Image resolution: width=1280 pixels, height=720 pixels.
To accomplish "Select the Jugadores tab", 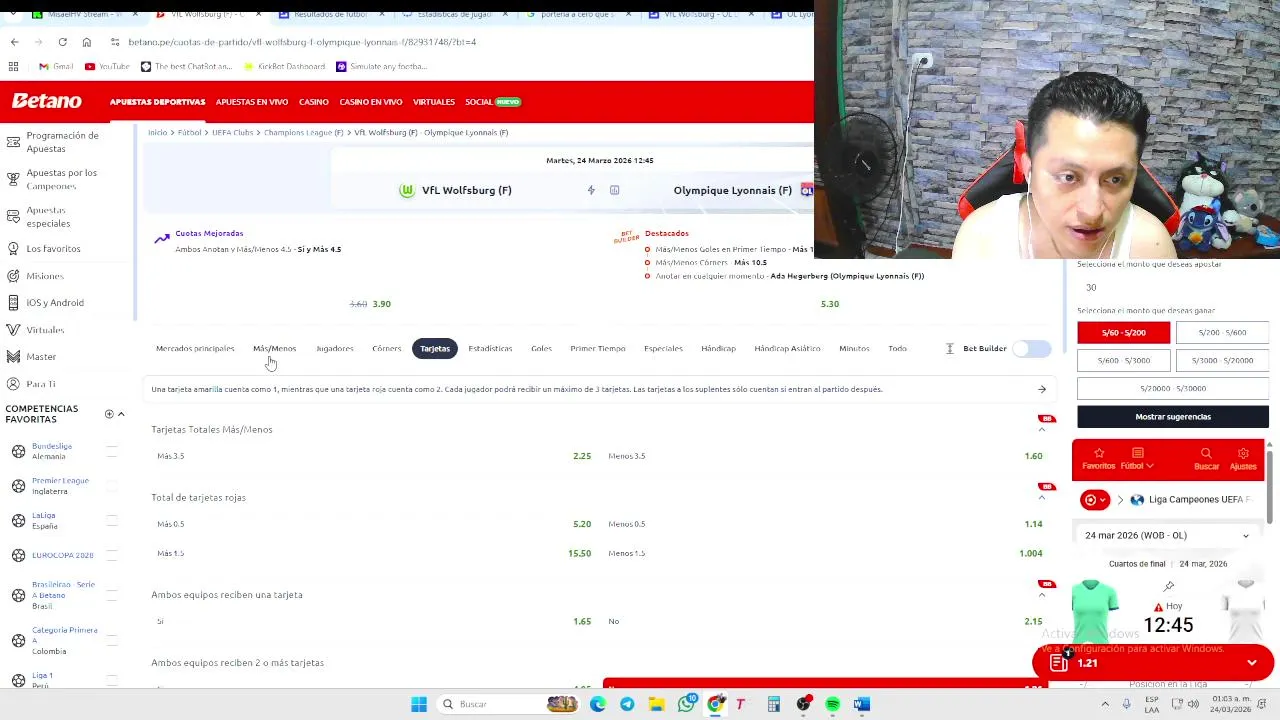I will click(x=334, y=348).
